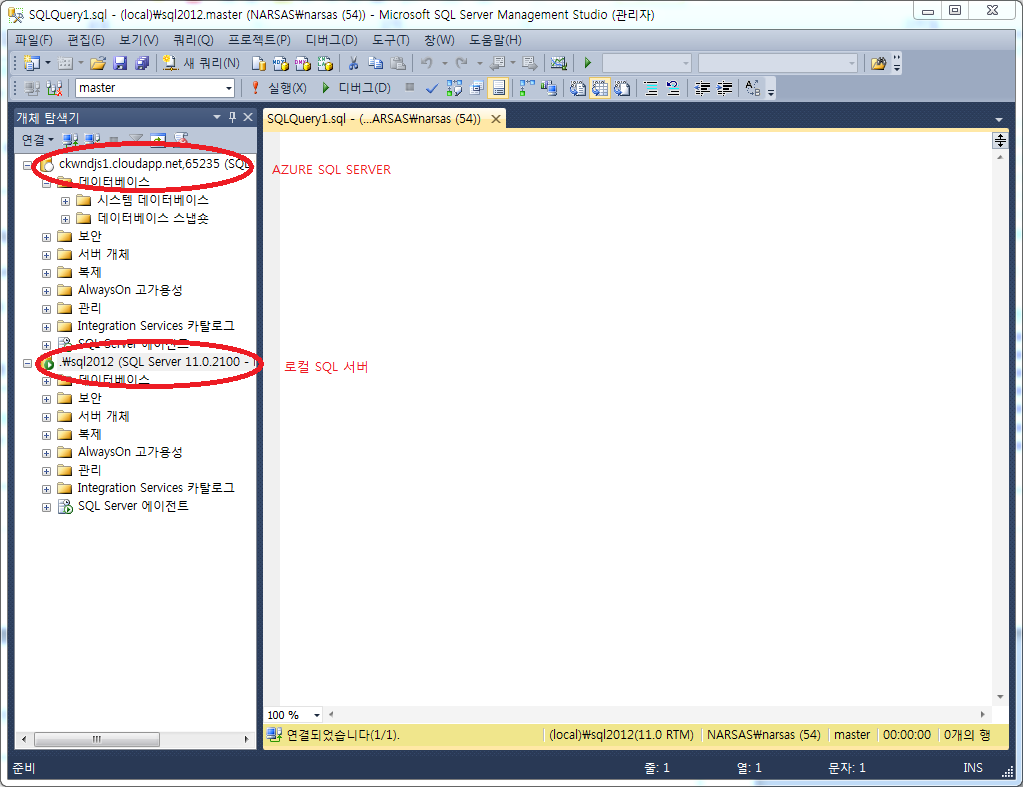Open a new Database Engine Query icon
The width and height of the screenshot is (1023, 787).
pyautogui.click(x=259, y=63)
